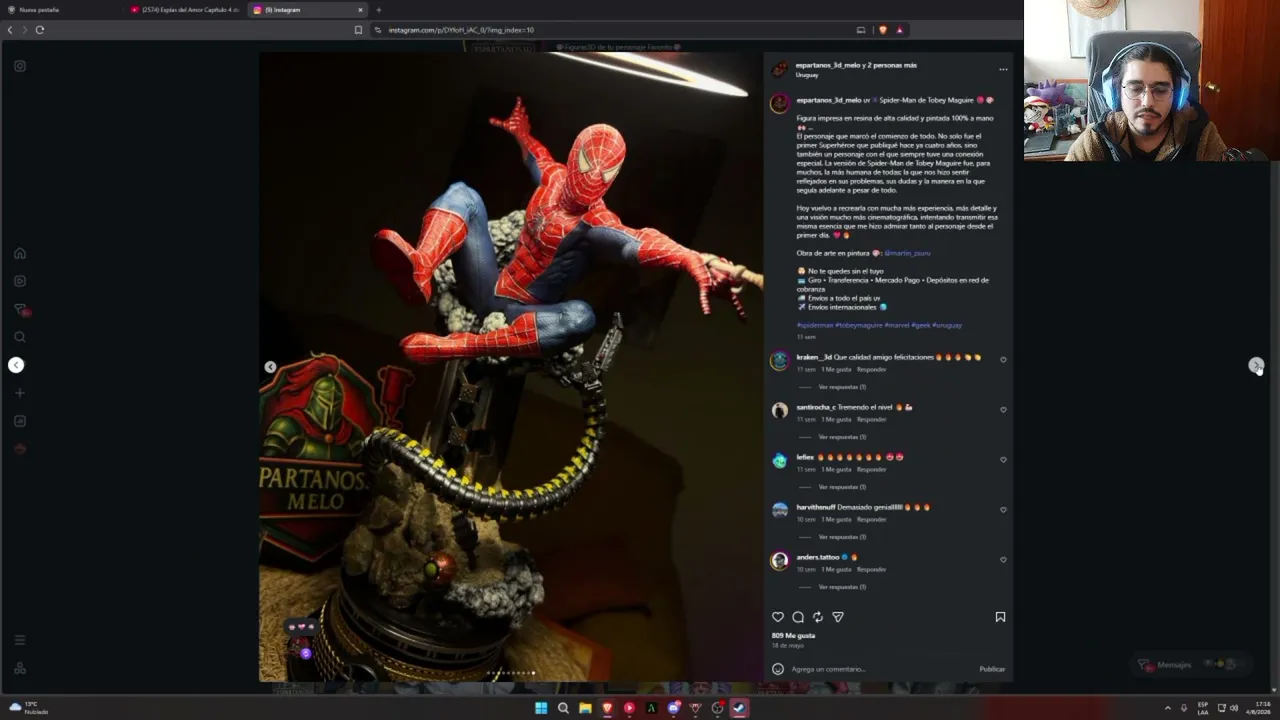Like anders.tattoo's comment
Screen dimensions: 1280x720
click(x=1003, y=560)
